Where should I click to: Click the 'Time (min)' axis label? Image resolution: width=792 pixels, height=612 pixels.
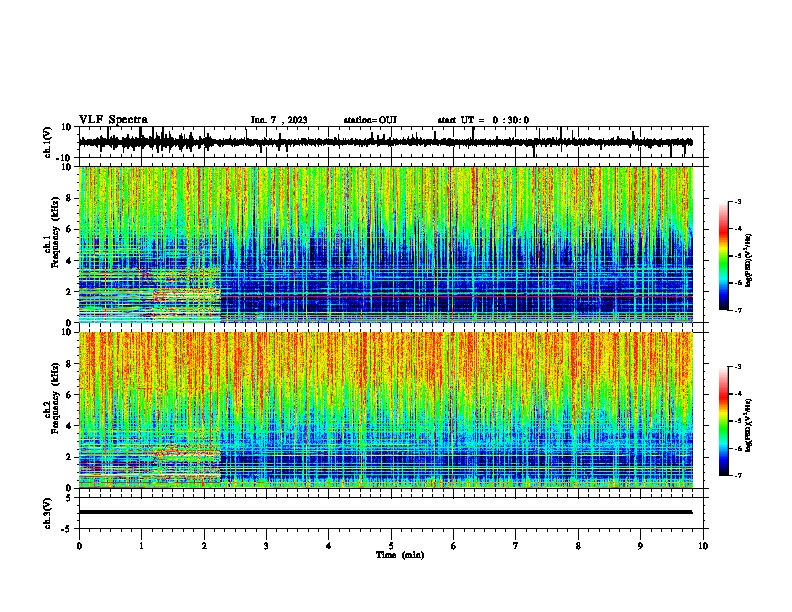(x=400, y=555)
